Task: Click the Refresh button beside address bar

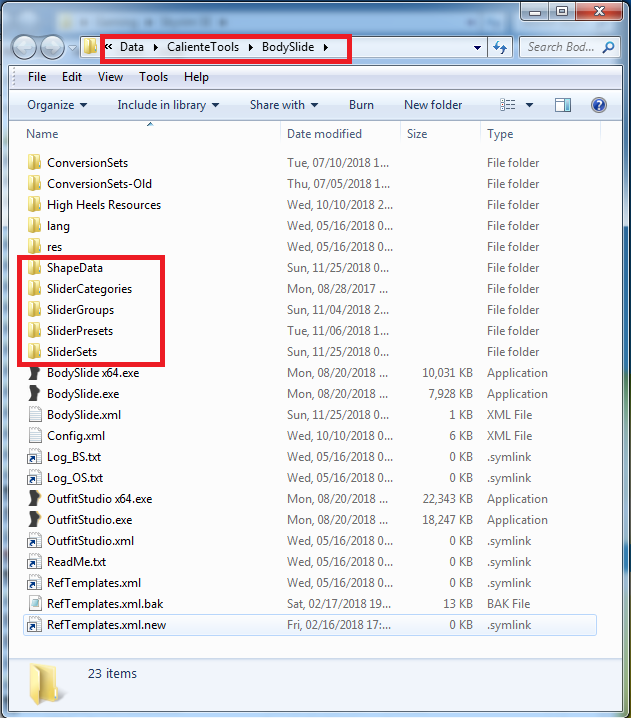Action: [500, 47]
